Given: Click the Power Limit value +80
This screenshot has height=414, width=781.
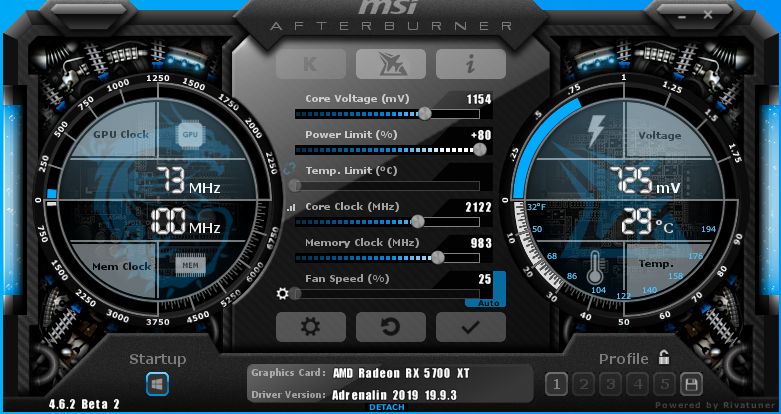Looking at the screenshot, I should (481, 135).
